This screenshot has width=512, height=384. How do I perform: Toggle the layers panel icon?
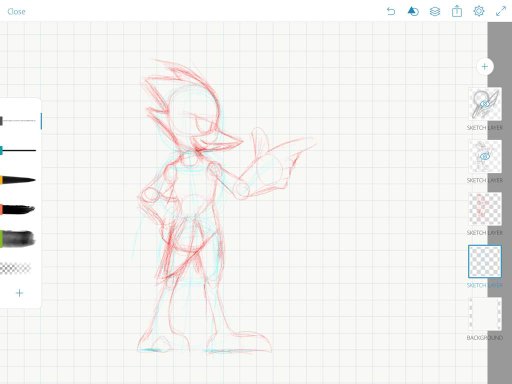coord(435,11)
